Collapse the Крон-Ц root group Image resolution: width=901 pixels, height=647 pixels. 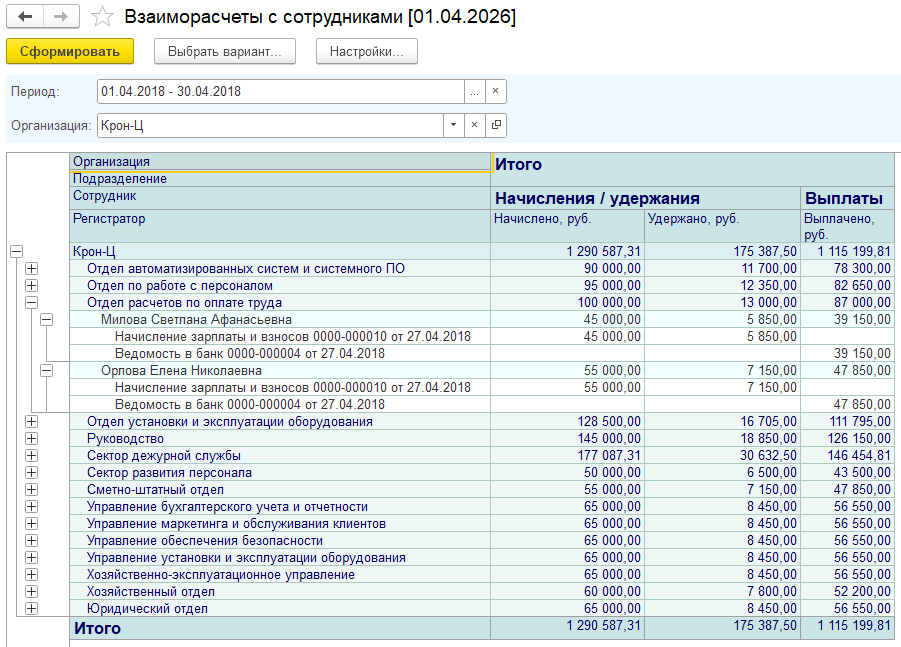(16, 252)
